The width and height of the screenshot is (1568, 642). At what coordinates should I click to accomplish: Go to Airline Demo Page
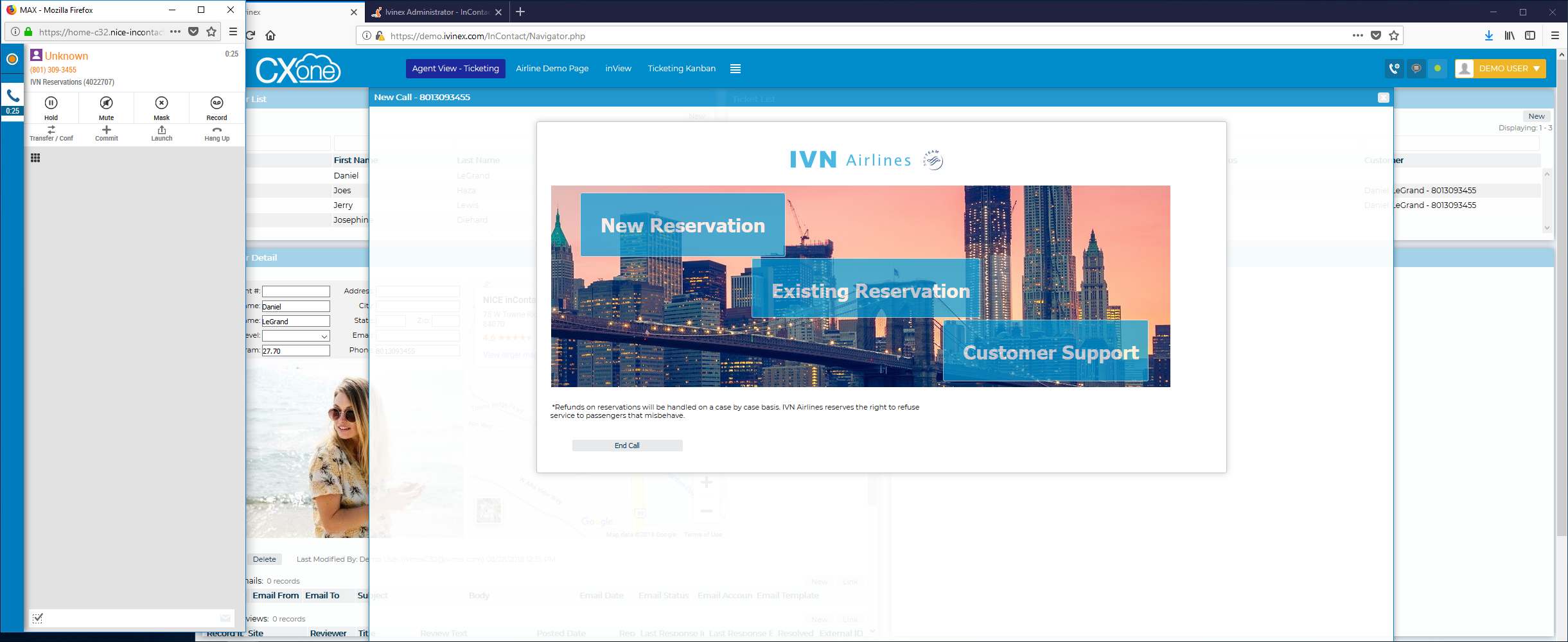coord(552,68)
